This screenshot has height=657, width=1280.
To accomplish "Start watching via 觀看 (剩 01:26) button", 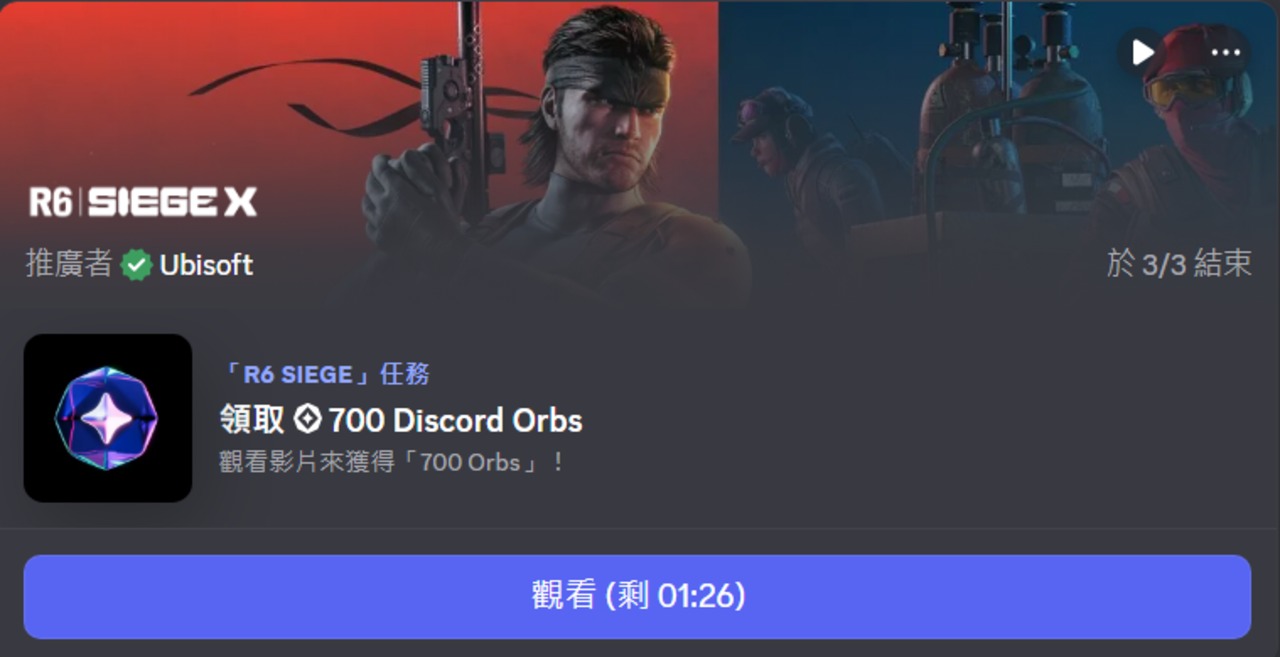I will [637, 596].
